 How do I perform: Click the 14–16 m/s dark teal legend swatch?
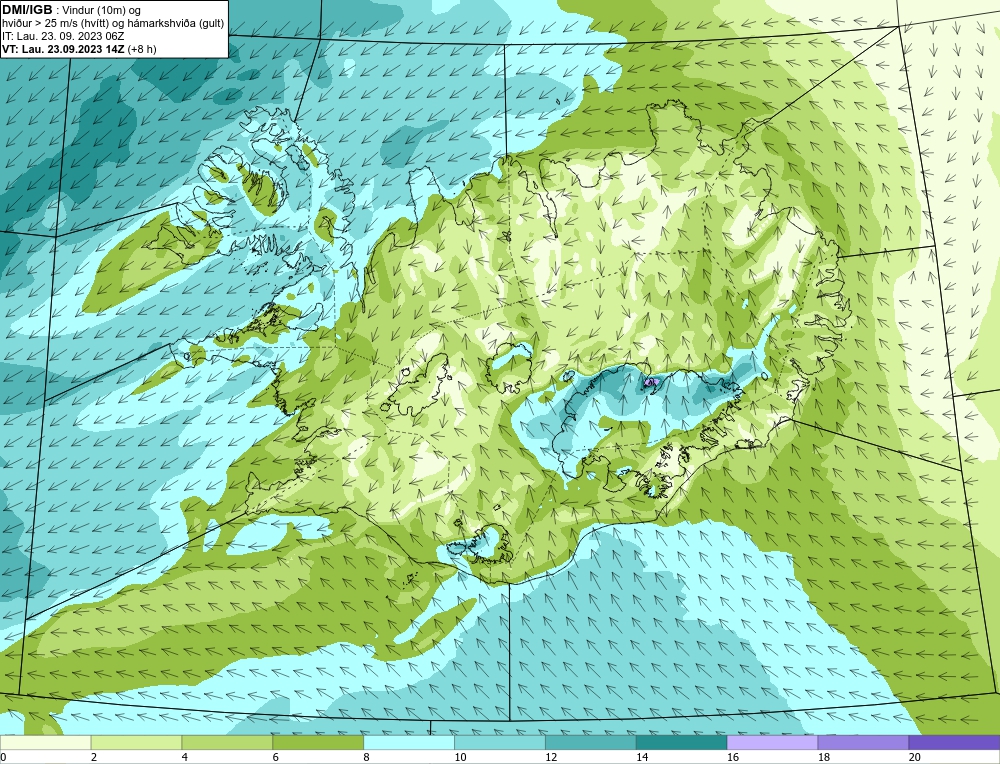(682, 742)
